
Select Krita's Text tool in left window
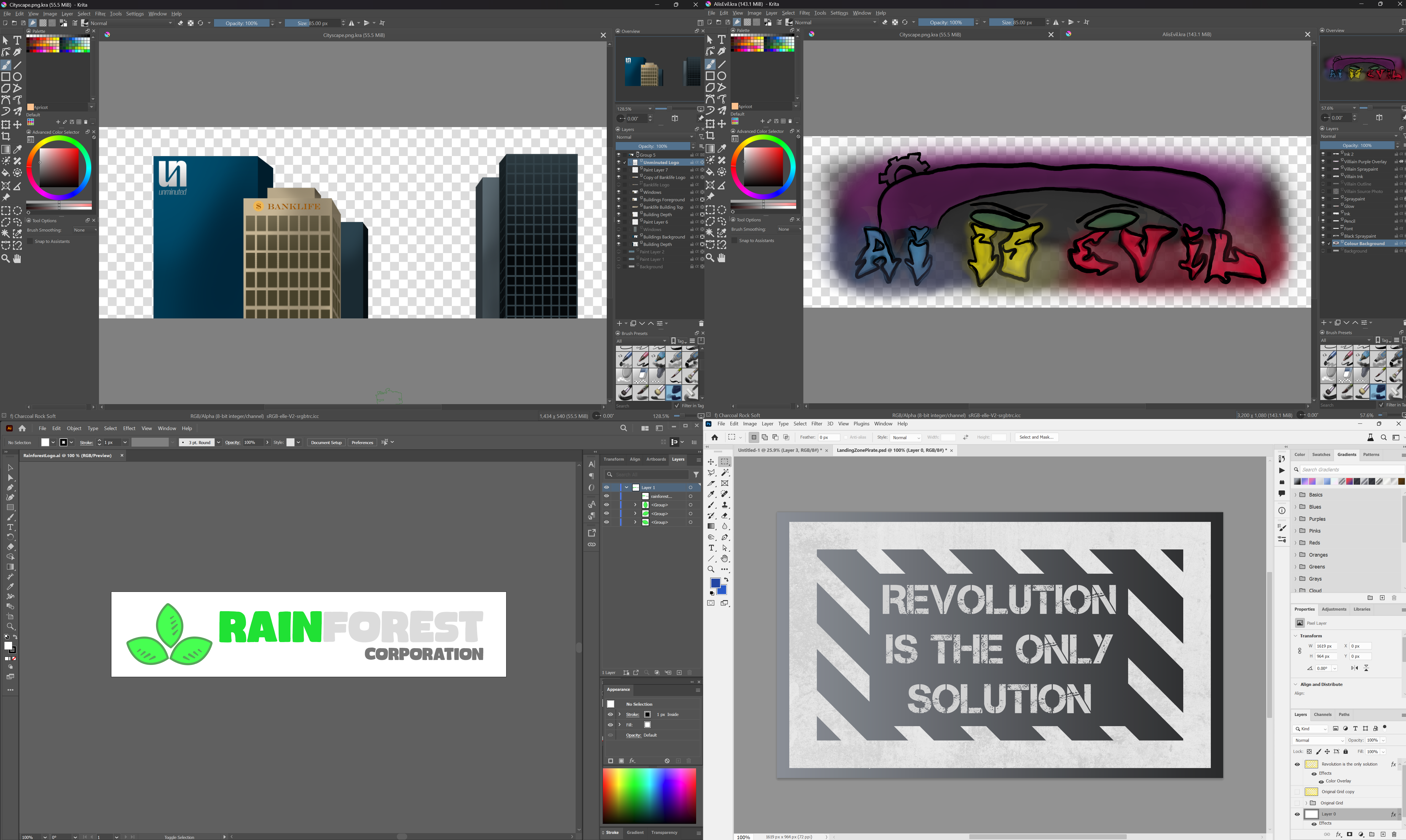[x=18, y=40]
